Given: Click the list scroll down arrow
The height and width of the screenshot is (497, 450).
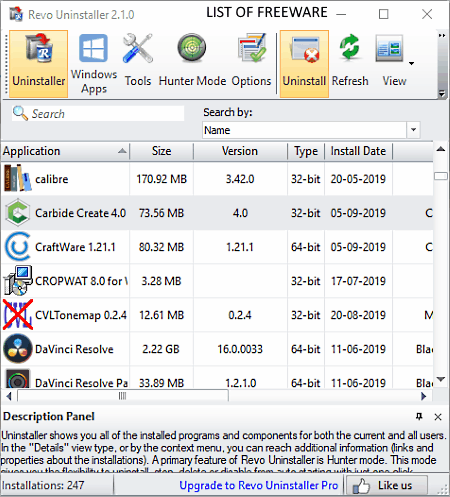Looking at the screenshot, I should [441, 379].
